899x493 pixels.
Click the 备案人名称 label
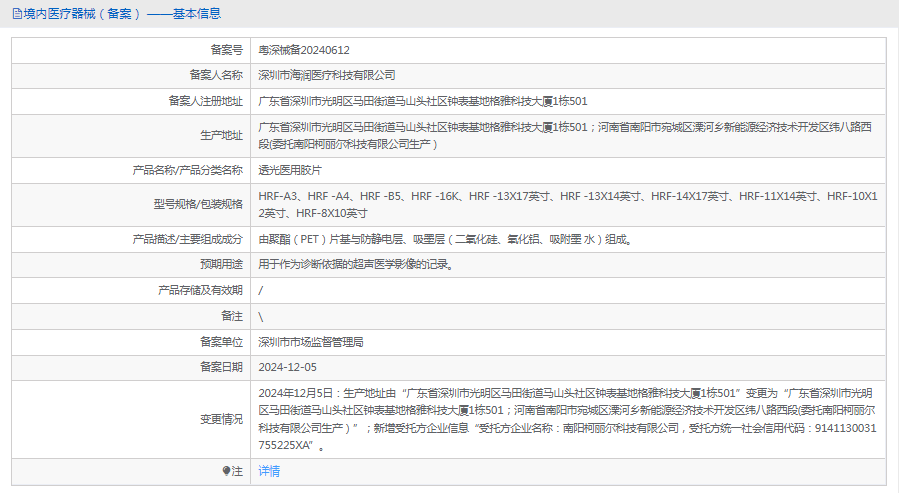[216, 75]
